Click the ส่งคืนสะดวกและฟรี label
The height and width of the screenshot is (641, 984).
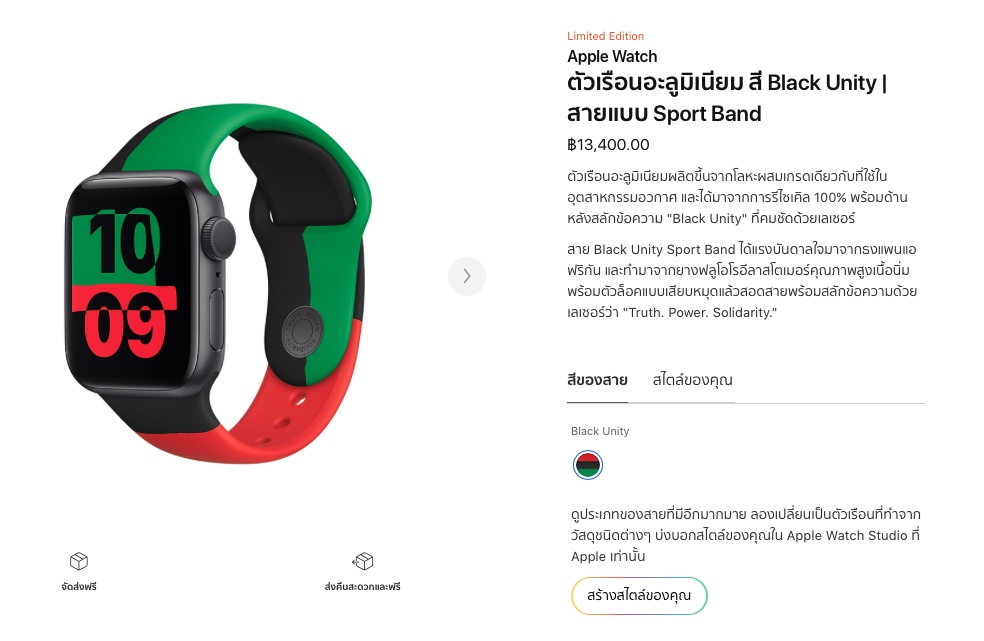pyautogui.click(x=362, y=586)
